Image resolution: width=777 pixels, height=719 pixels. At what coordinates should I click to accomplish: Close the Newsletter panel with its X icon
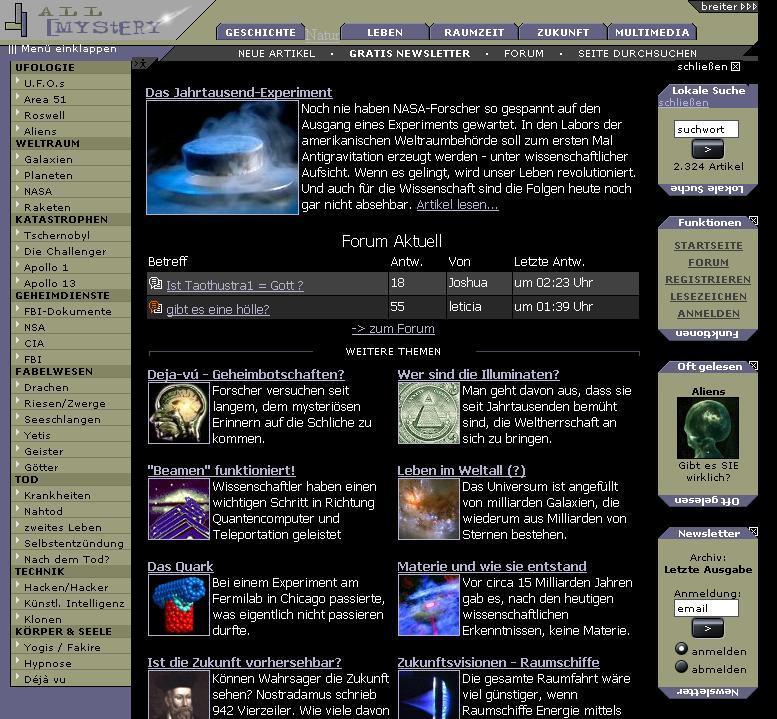753,532
